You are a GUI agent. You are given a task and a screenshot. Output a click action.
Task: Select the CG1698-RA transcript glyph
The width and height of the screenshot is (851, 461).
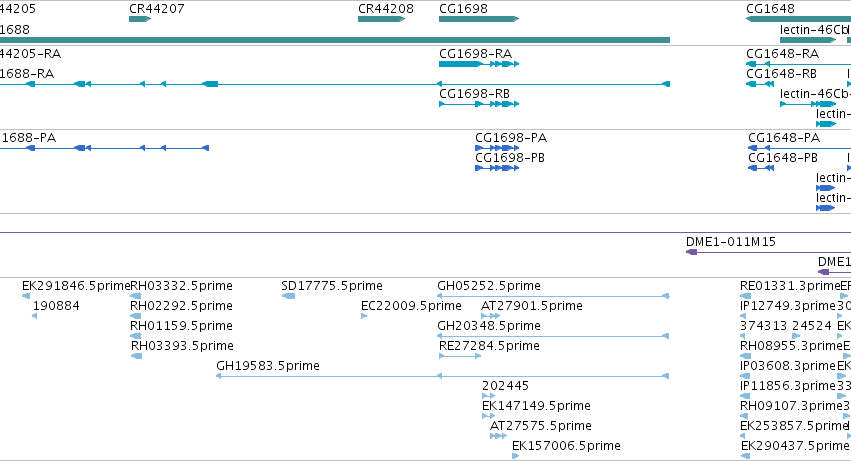click(479, 64)
